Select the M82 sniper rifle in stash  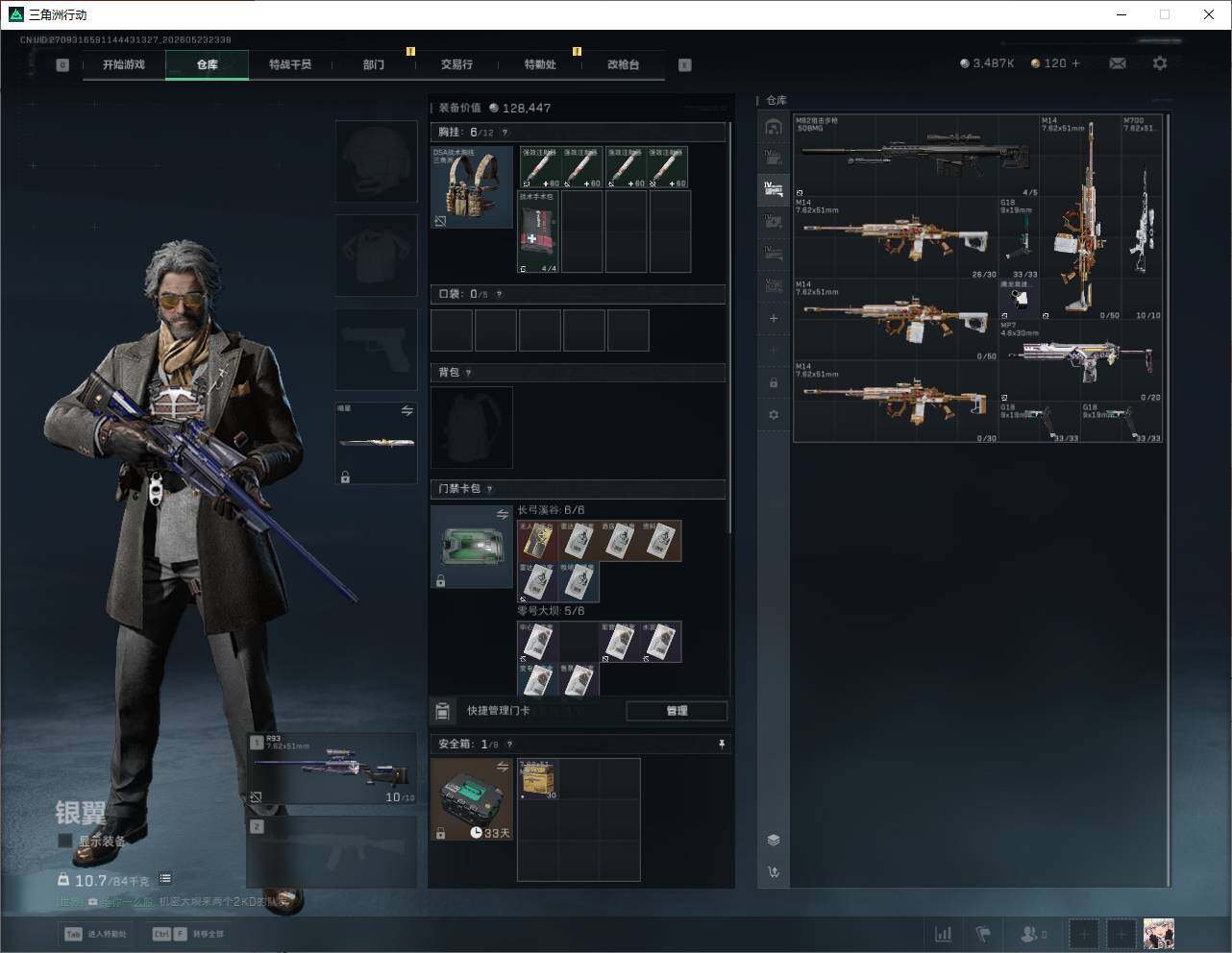pyautogui.click(x=917, y=156)
